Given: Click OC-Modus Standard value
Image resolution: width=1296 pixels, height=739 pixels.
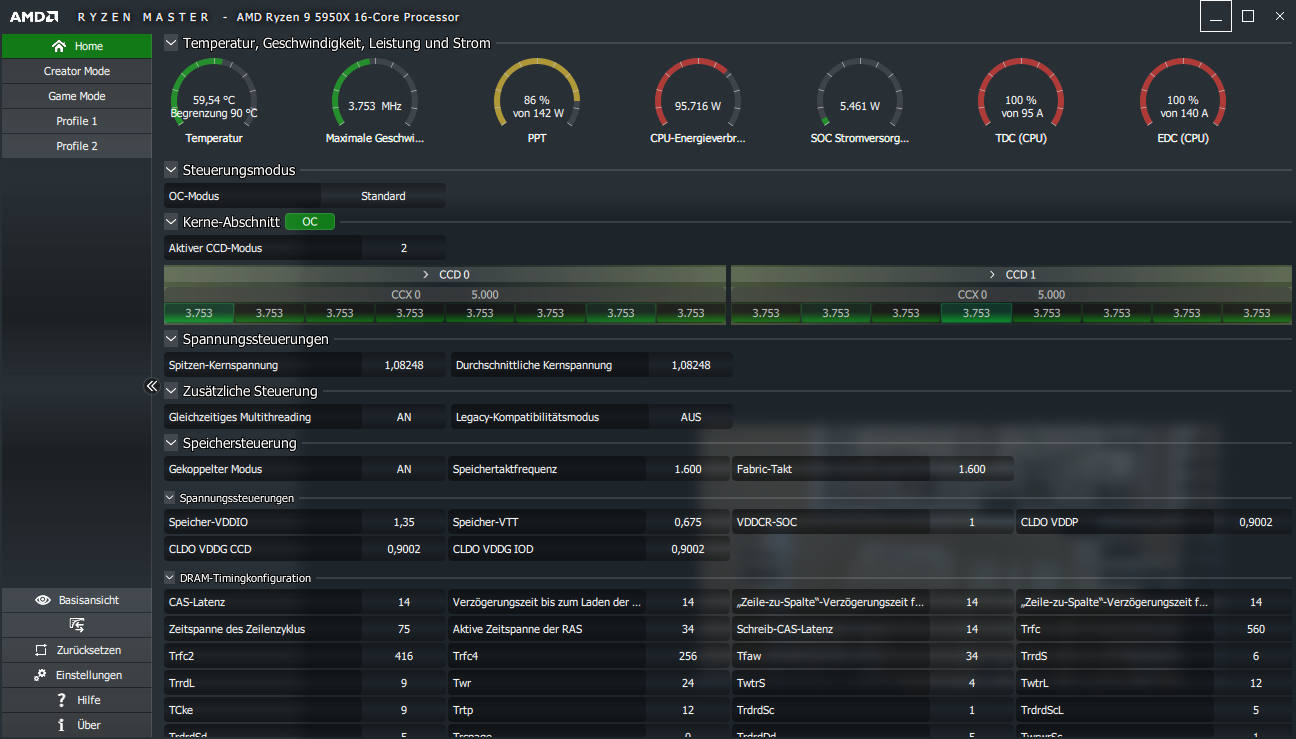Looking at the screenshot, I should (x=383, y=196).
